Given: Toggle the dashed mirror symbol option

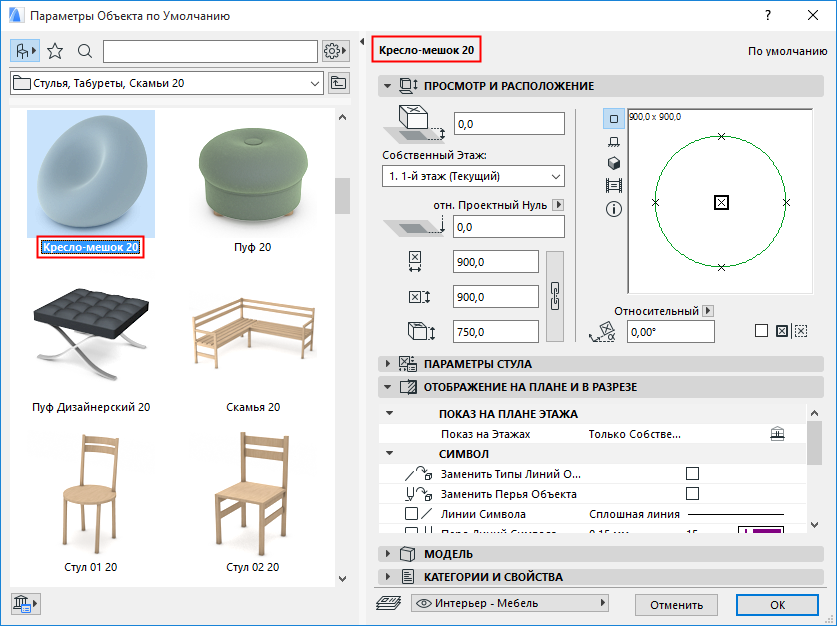Looking at the screenshot, I should click(801, 331).
